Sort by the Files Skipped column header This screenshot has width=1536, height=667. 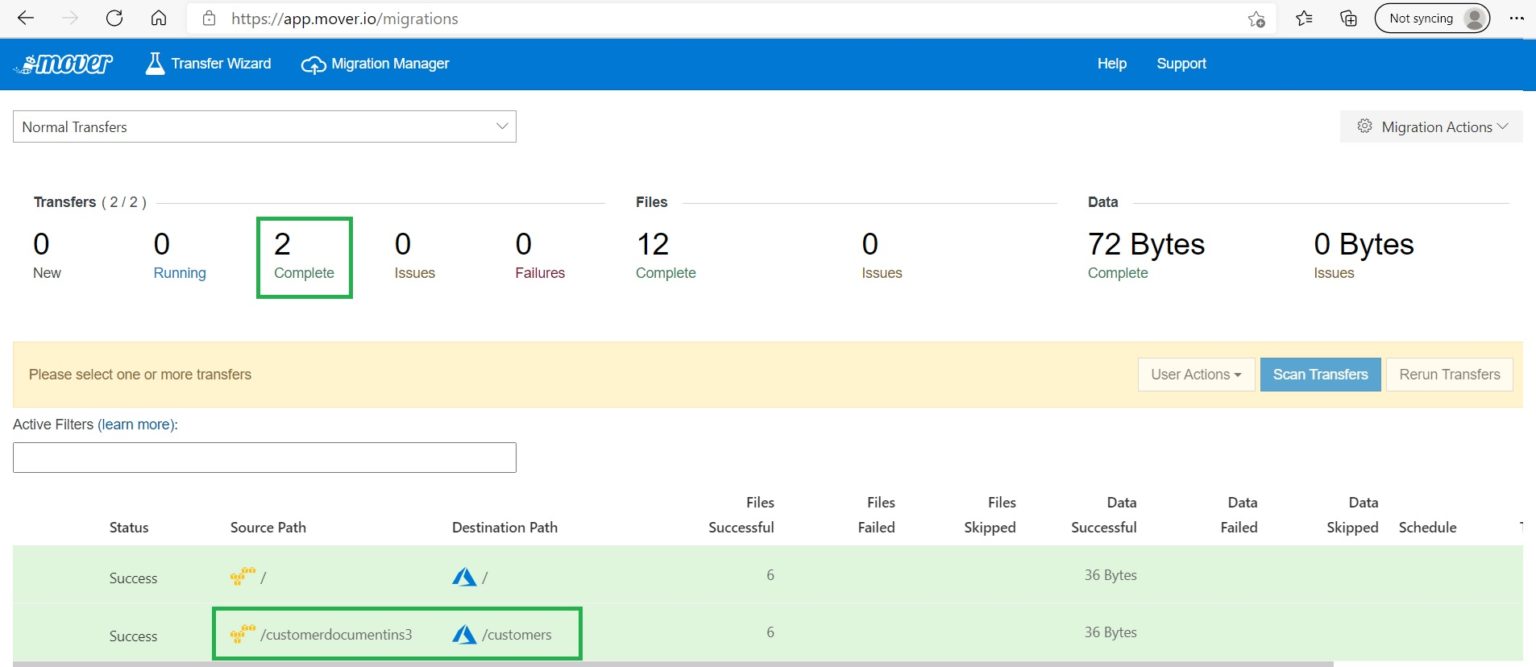tap(990, 515)
